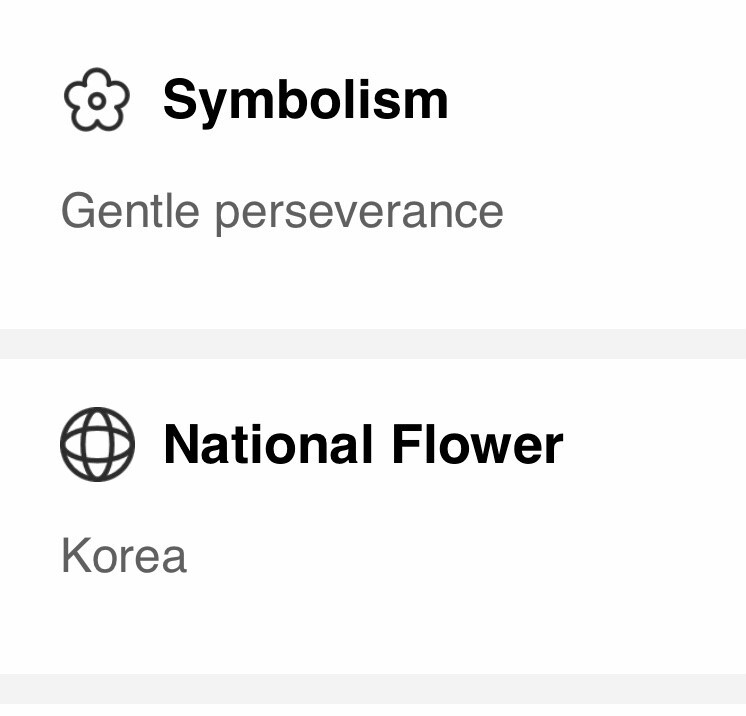This screenshot has width=746, height=716.
Task: Click blank area right of Korea text
Action: pos(466,556)
